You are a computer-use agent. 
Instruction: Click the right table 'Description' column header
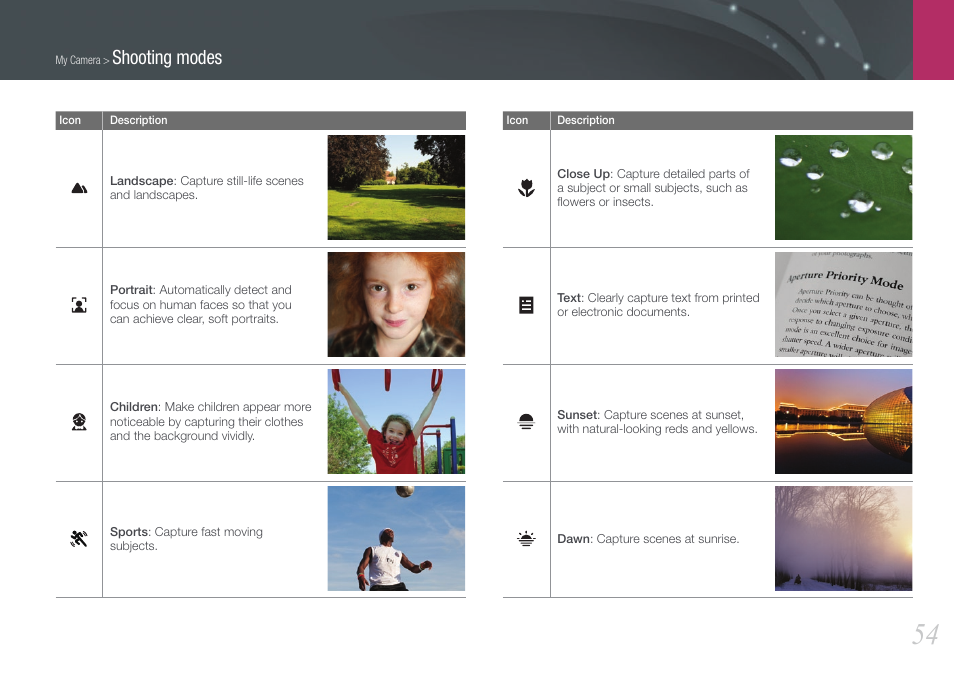[585, 120]
